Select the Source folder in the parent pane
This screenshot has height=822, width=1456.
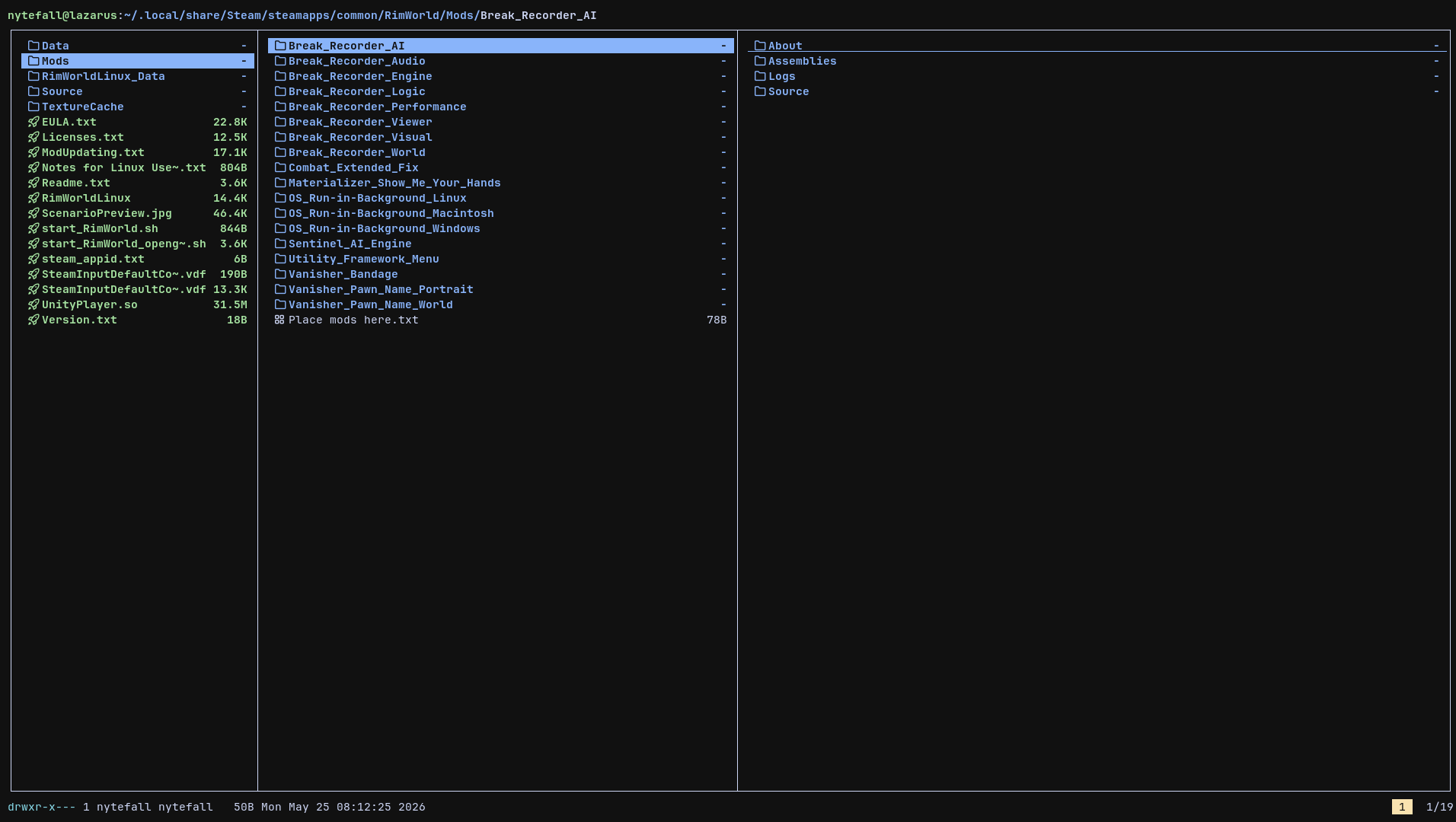pos(138,91)
